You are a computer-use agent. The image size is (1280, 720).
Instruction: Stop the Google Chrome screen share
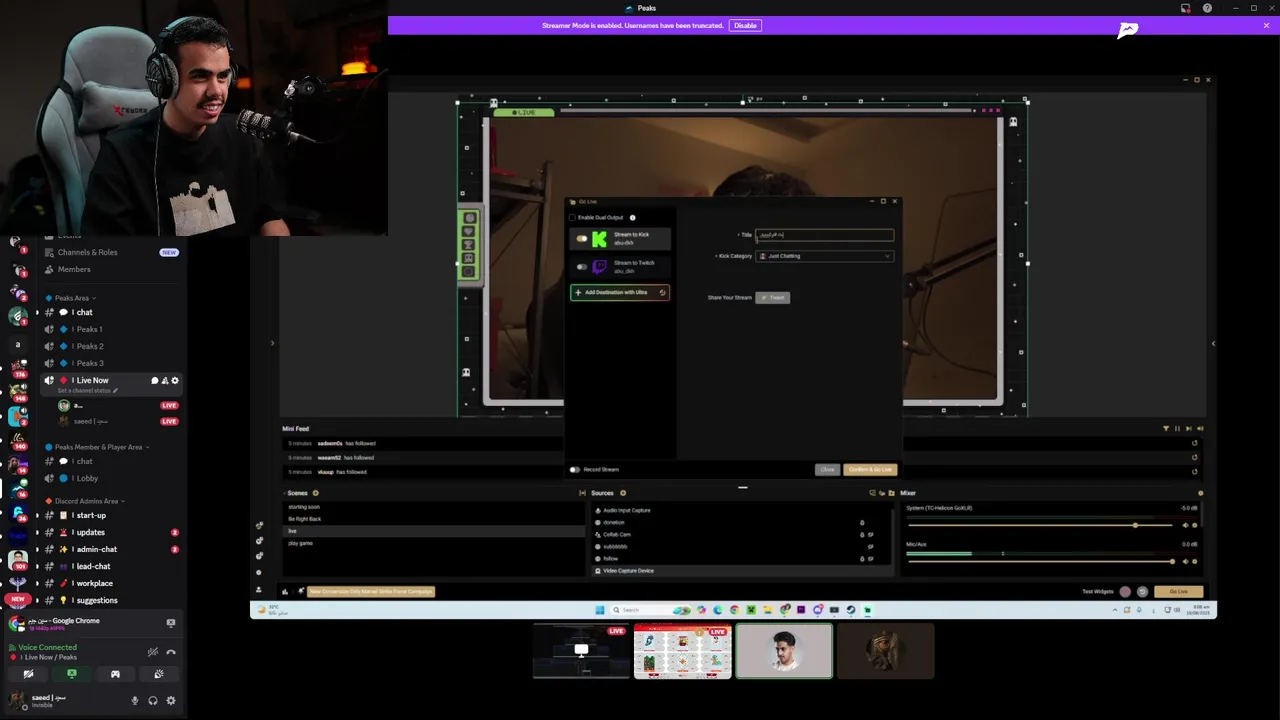click(171, 623)
